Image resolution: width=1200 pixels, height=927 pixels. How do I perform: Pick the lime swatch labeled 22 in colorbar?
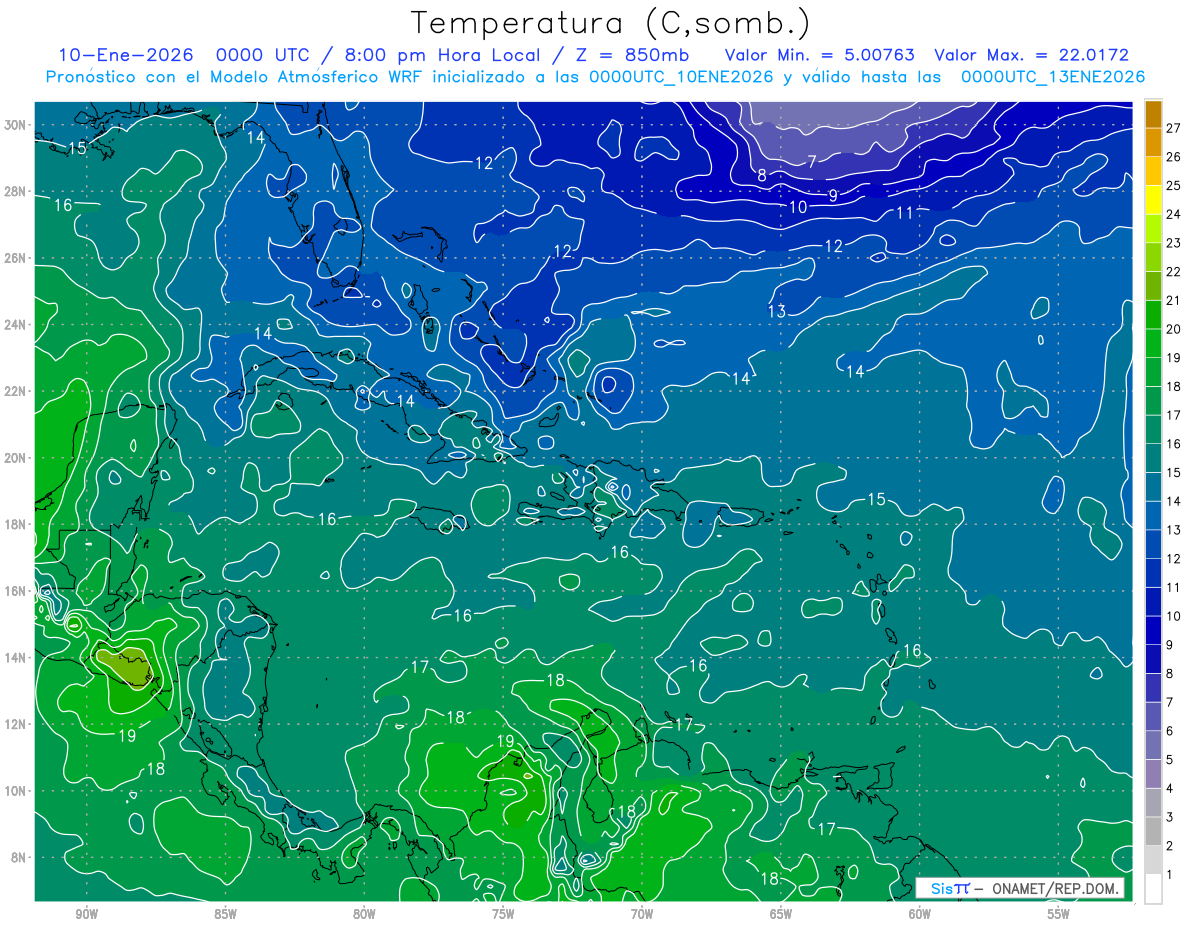click(1154, 257)
